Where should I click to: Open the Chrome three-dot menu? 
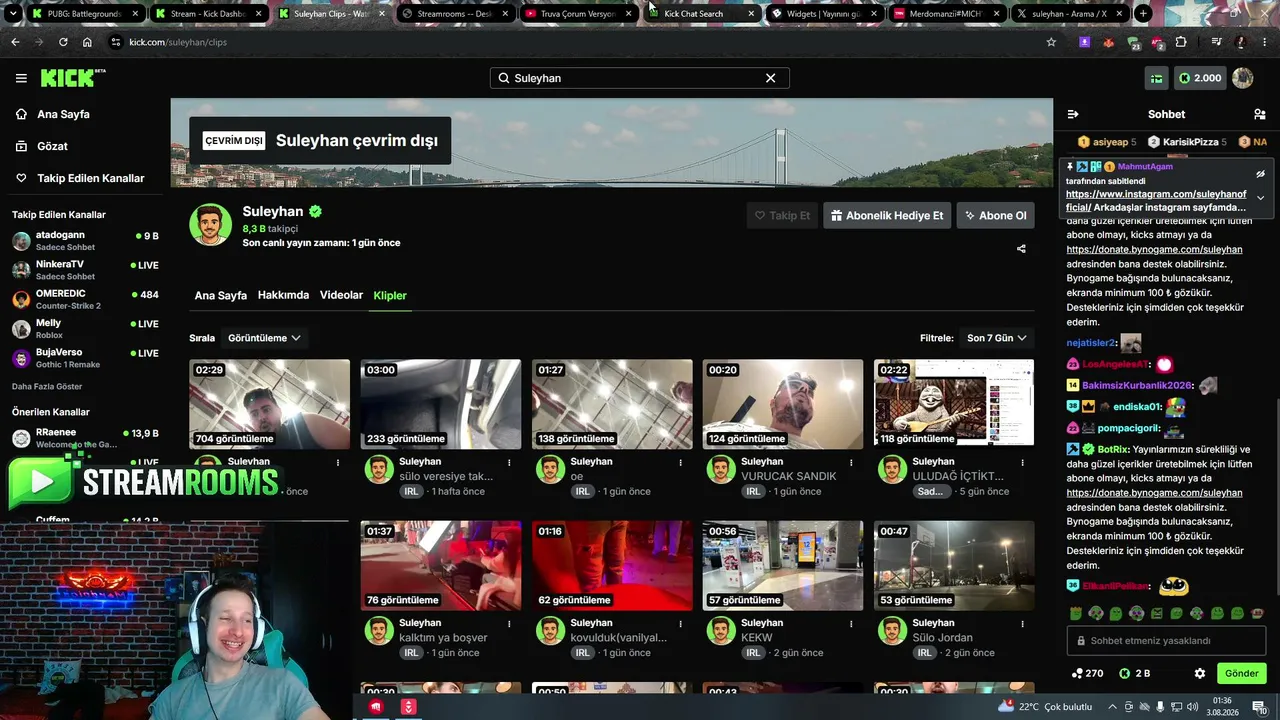coord(1264,42)
